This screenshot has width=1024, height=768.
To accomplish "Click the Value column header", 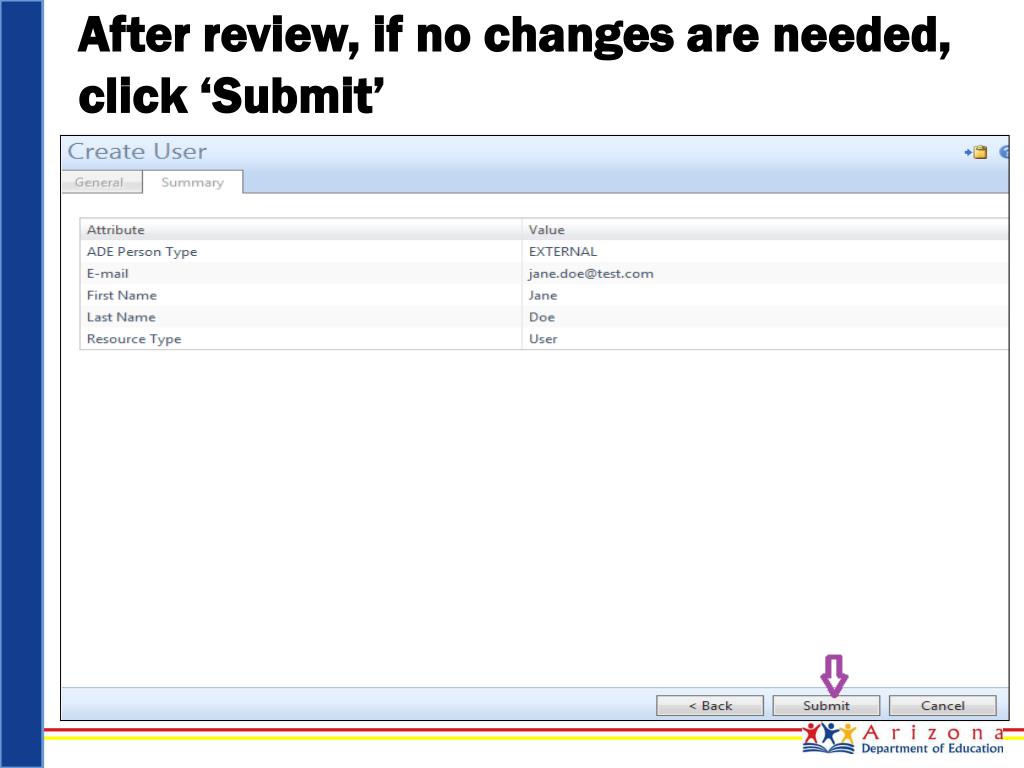I will tap(765, 230).
